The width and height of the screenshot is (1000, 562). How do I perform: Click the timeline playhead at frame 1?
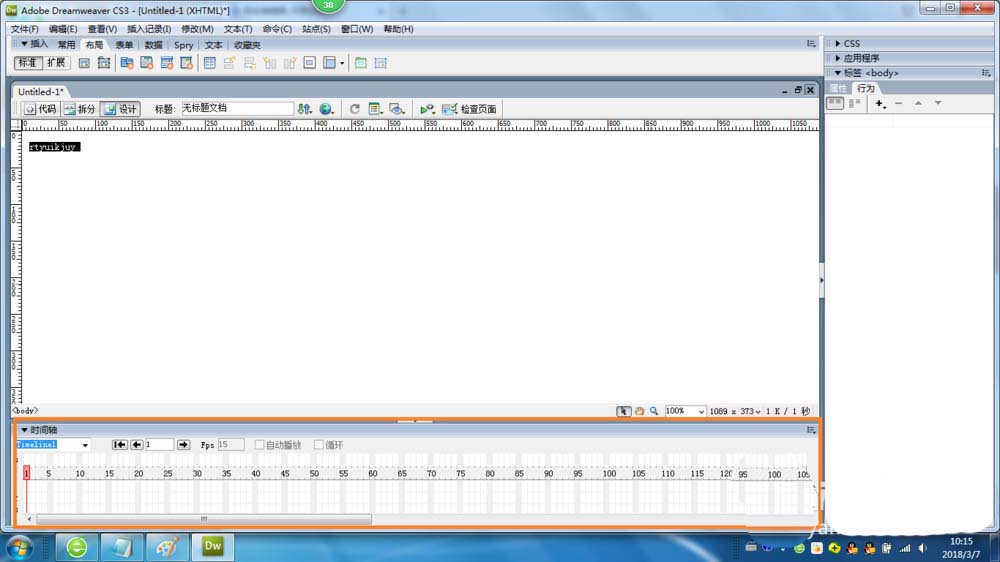coord(26,473)
